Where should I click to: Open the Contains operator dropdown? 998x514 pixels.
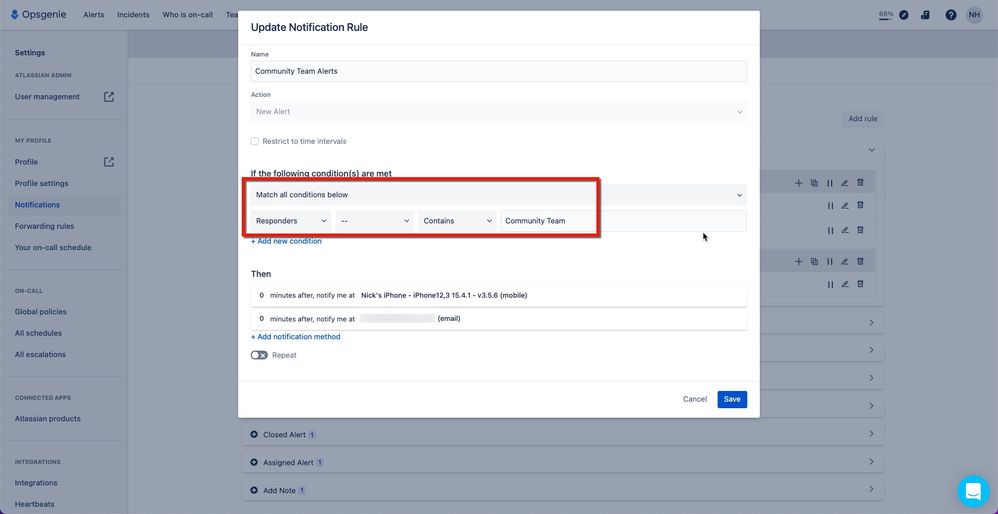[457, 221]
